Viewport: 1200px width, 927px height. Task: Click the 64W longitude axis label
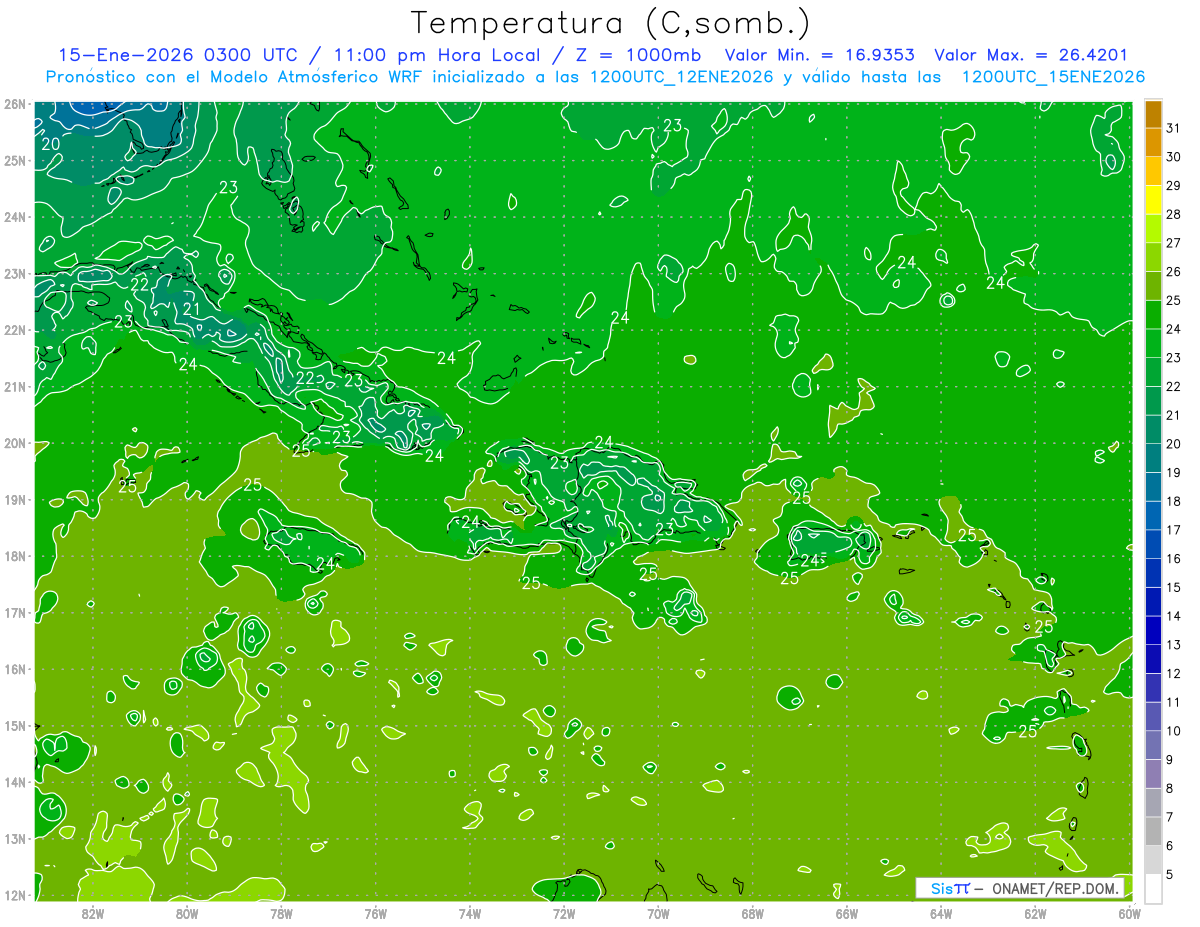click(940, 913)
